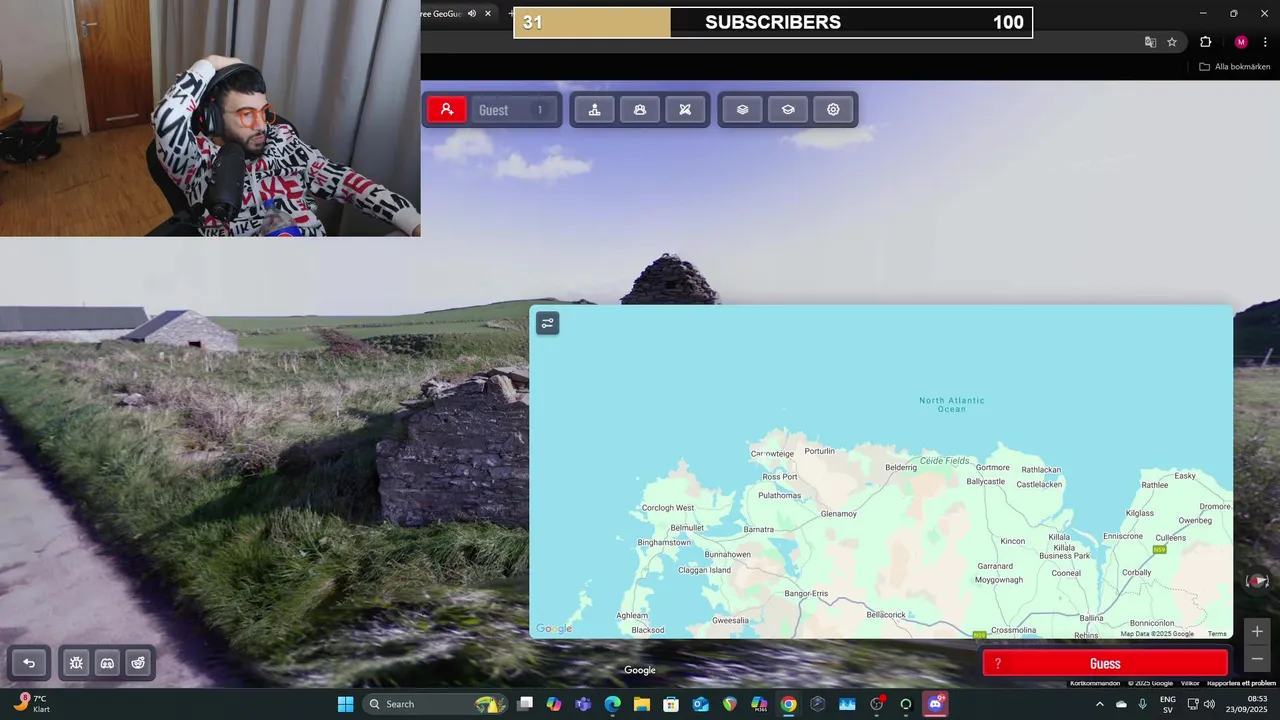
Task: Open the crossed-swords duel mode icon
Action: (x=685, y=110)
